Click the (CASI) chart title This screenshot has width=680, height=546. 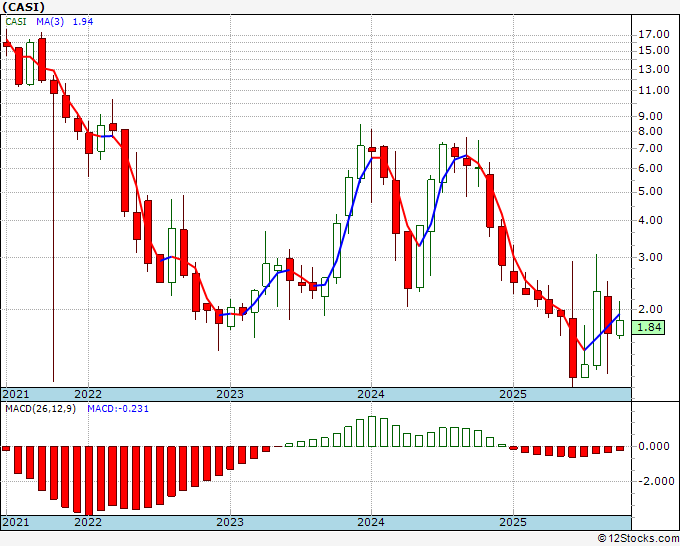23,7
